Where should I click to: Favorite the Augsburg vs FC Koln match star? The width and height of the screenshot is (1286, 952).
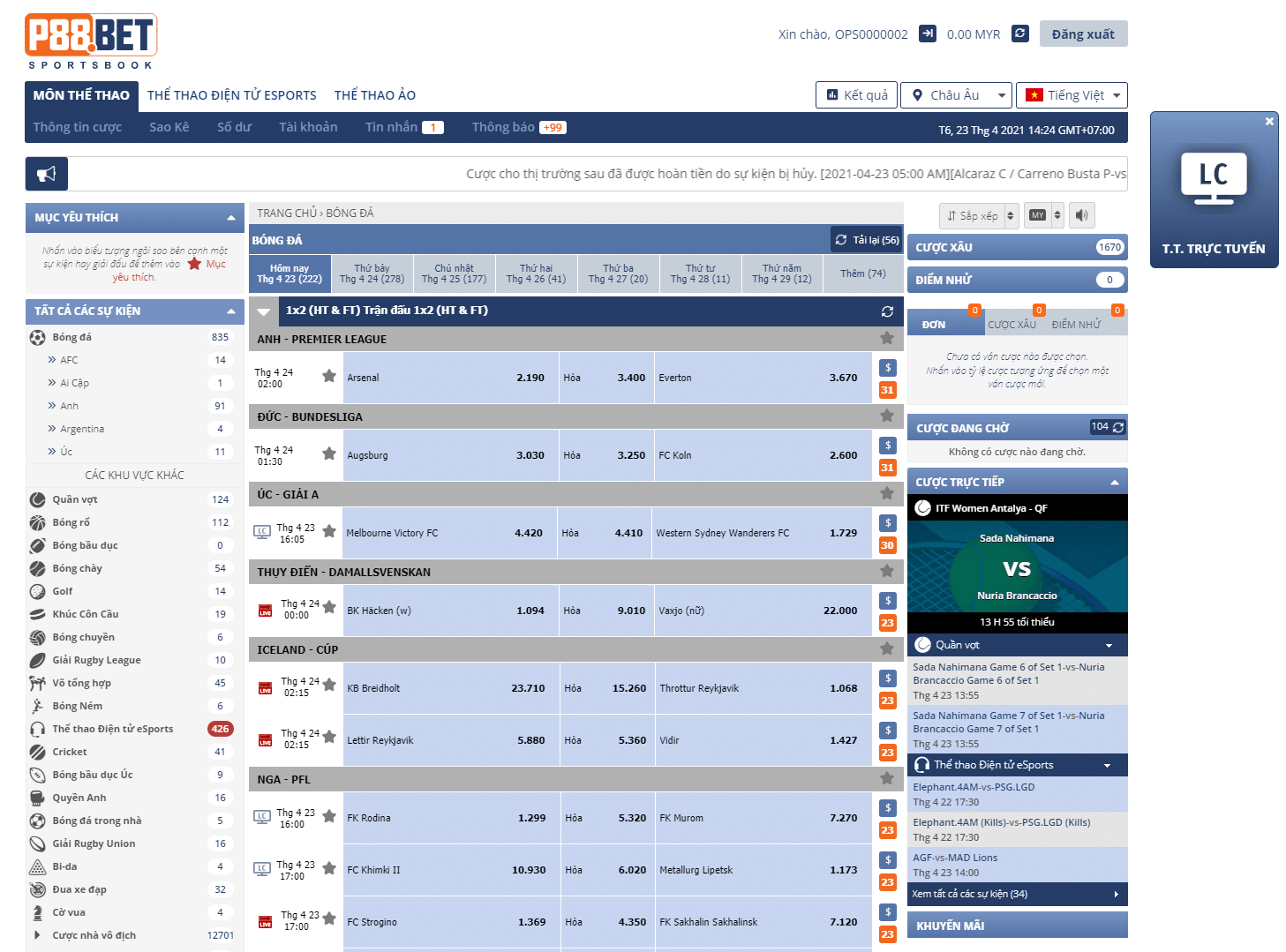(329, 454)
